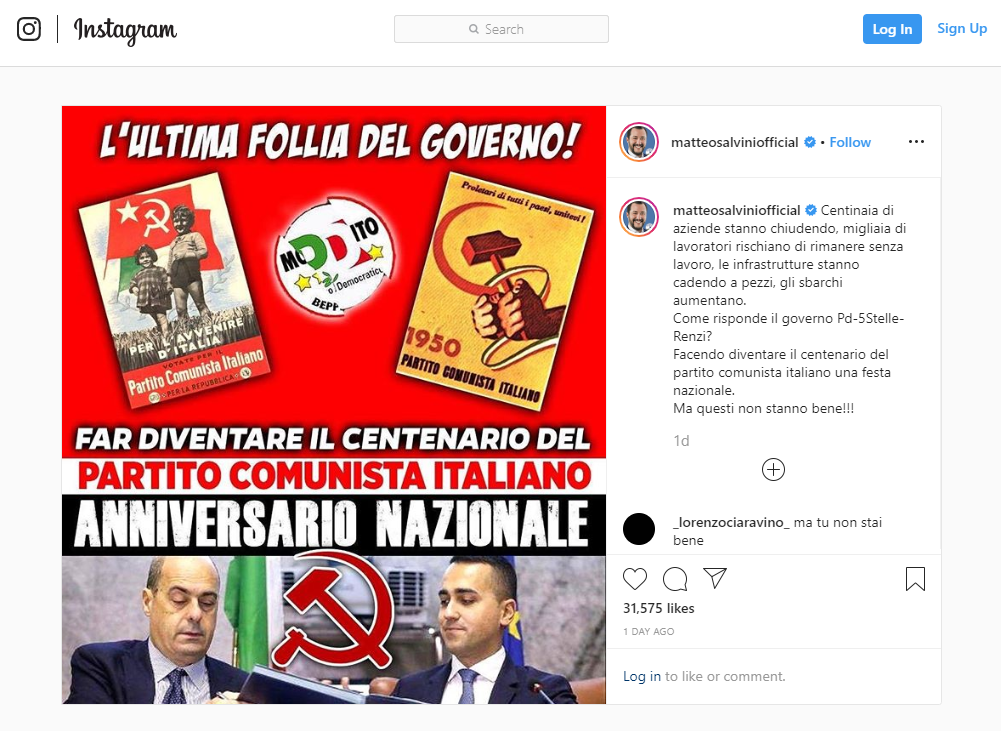Open commenter _lorenzociaravino_ profile
Image resolution: width=1001 pixels, height=731 pixels.
pos(731,522)
